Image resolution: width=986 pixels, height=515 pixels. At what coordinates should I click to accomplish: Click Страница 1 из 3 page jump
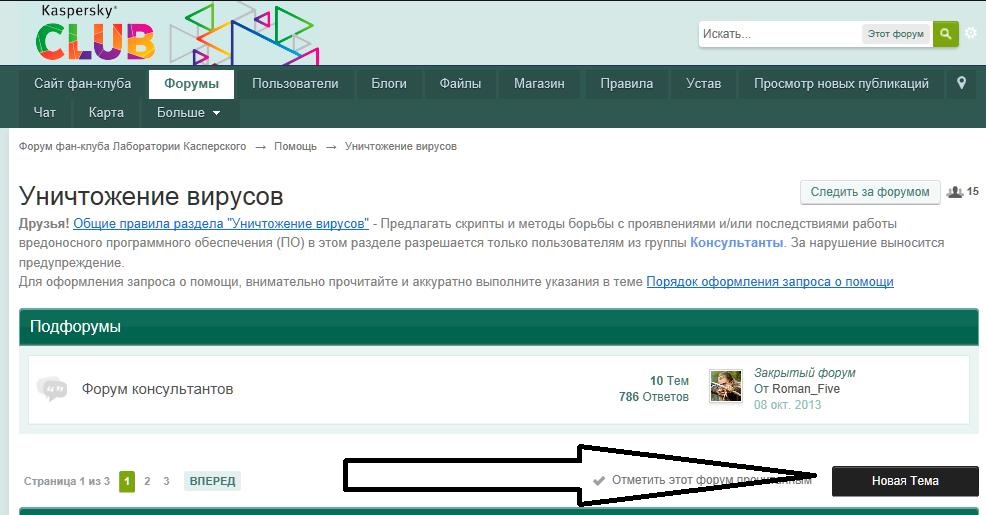point(67,481)
